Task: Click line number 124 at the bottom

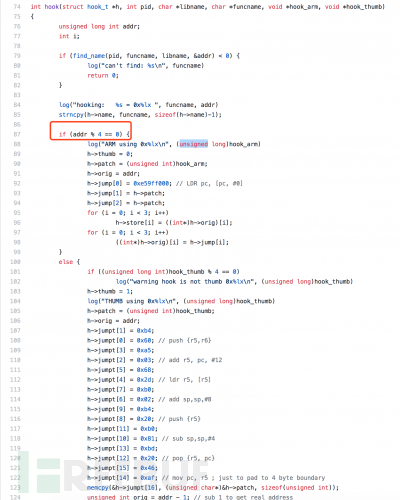Action: coord(15,497)
